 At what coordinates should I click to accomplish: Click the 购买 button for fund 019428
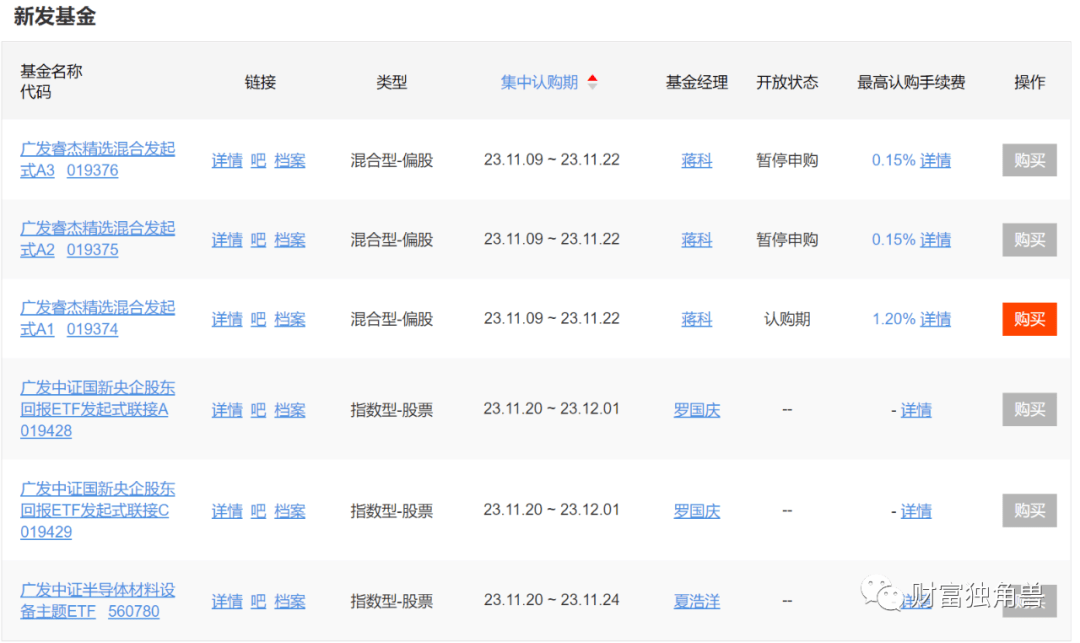pyautogui.click(x=1029, y=410)
